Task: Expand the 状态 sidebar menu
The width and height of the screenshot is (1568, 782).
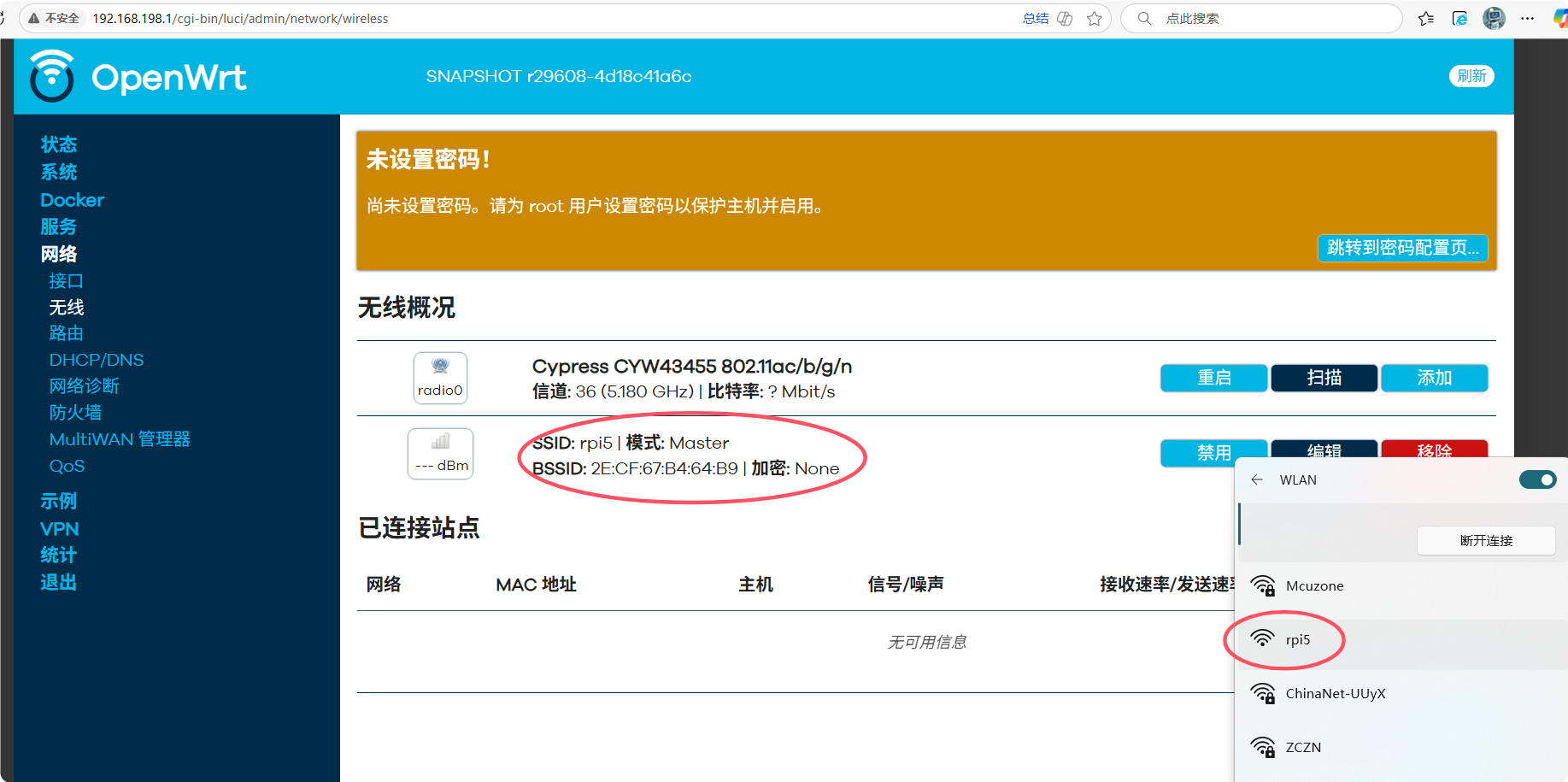Action: (x=59, y=144)
